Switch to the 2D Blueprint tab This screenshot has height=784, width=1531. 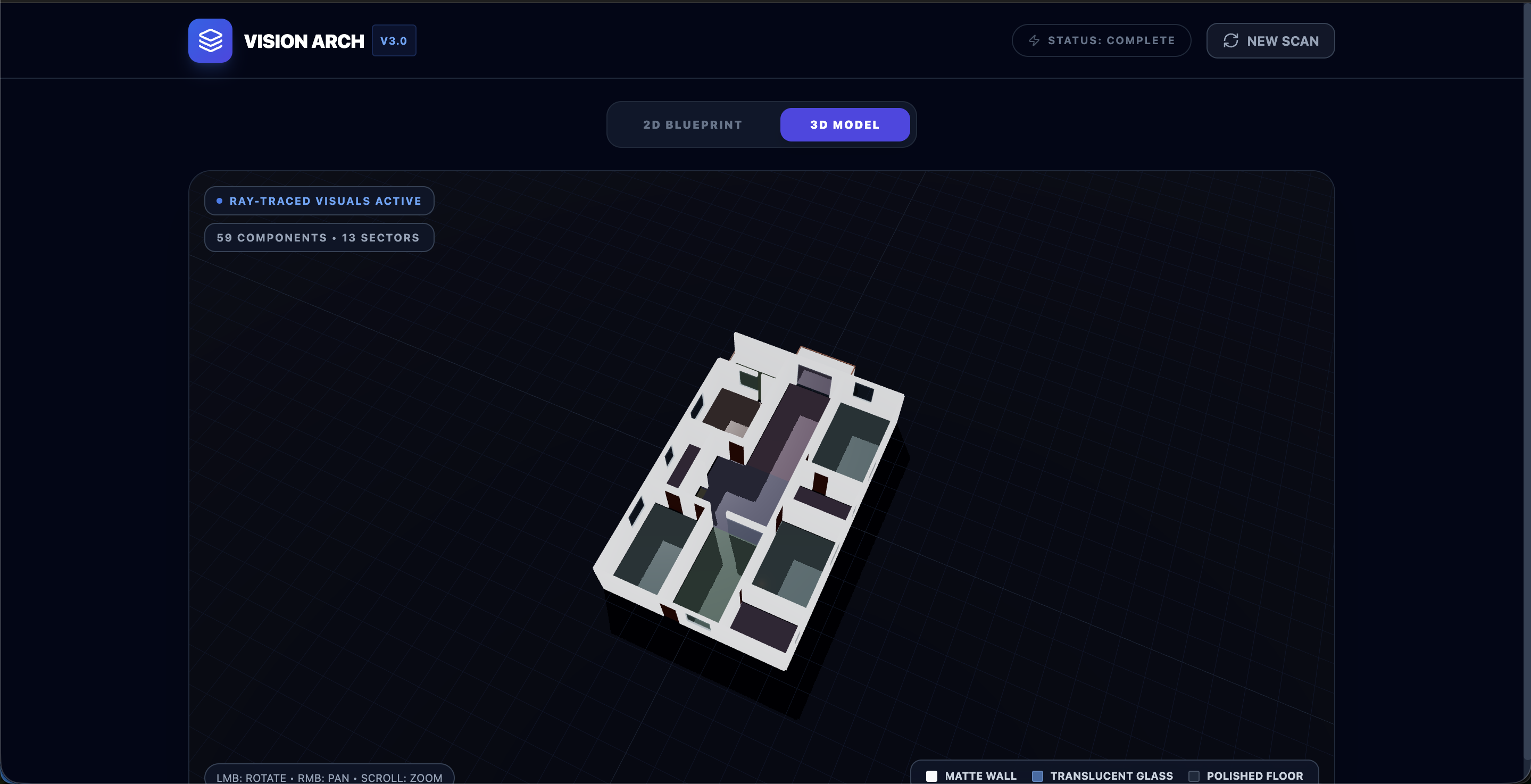(x=693, y=125)
